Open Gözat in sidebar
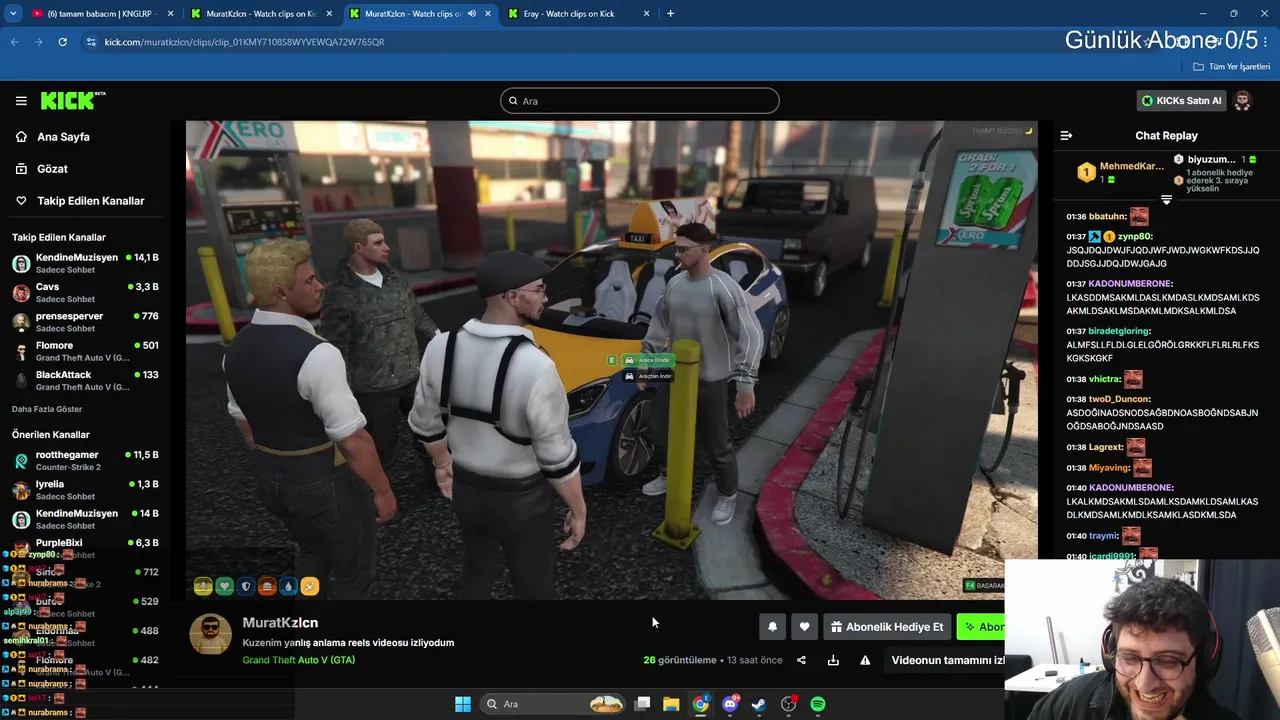 coord(52,169)
